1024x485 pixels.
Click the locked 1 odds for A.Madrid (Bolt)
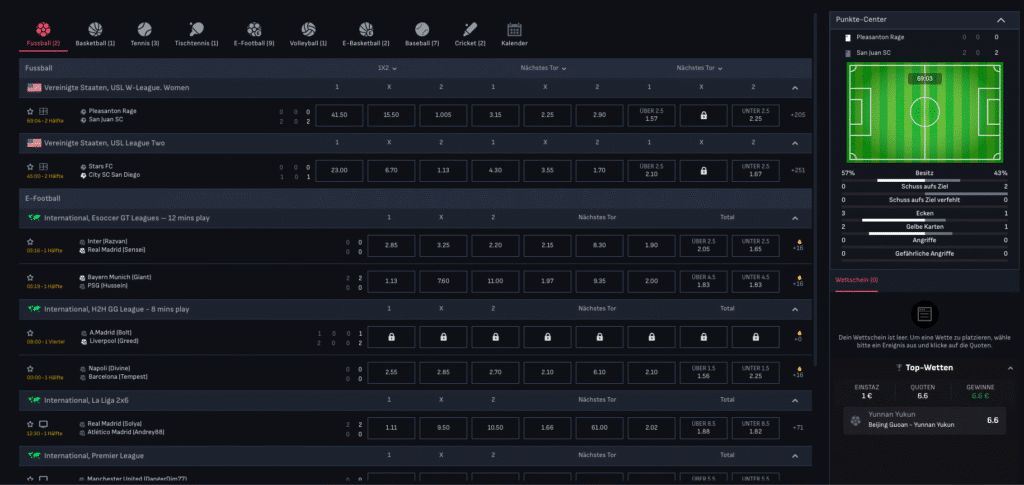391,337
